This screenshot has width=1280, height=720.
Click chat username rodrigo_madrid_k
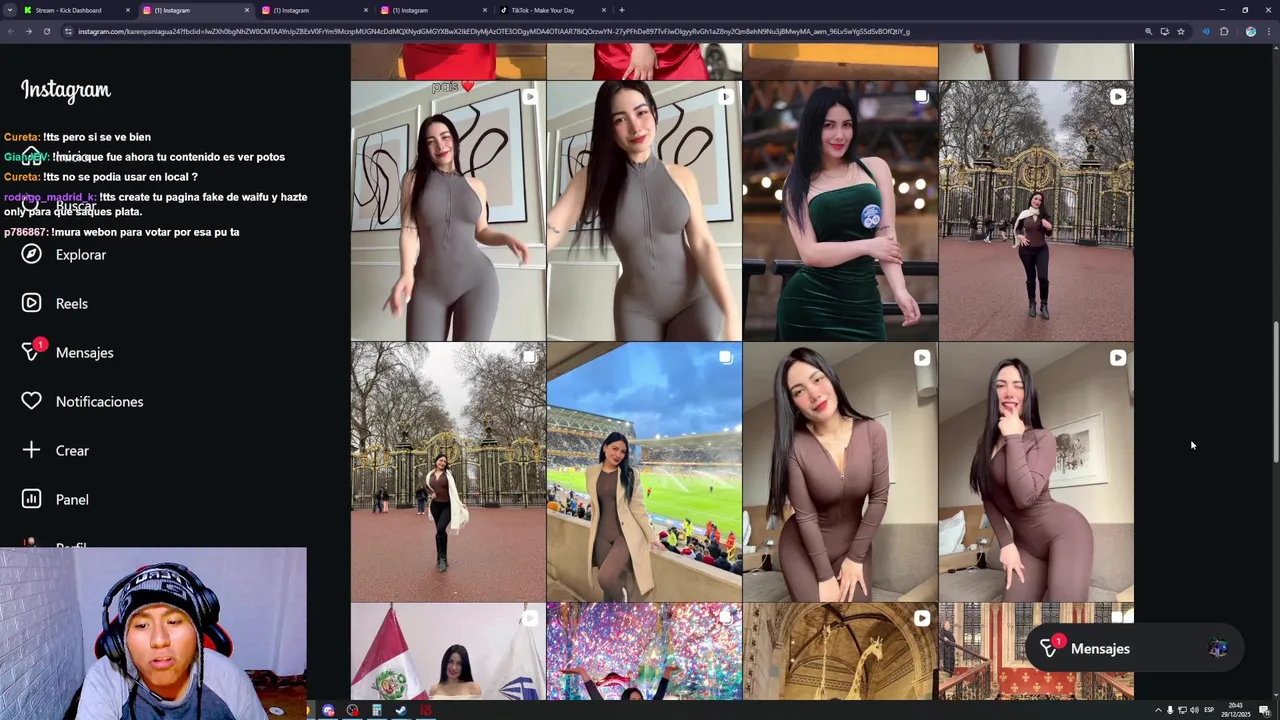tap(50, 197)
